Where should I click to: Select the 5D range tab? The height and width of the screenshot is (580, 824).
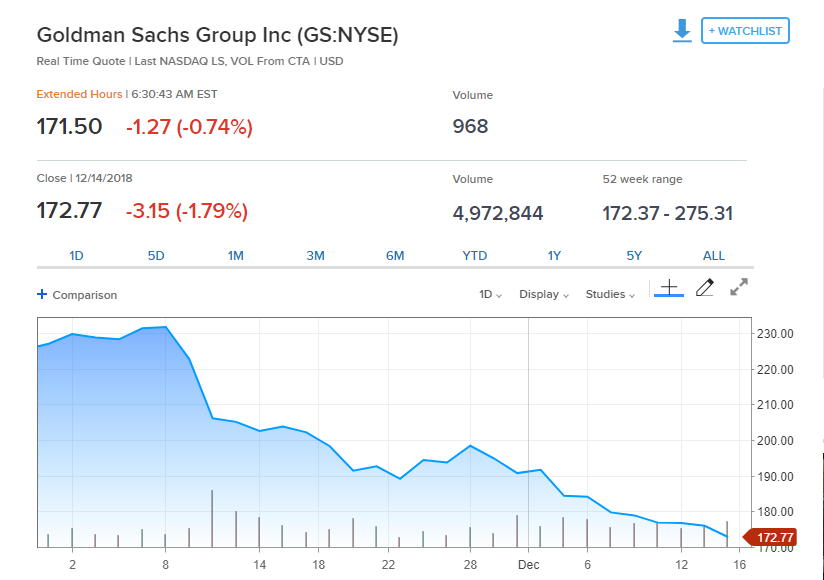pos(156,256)
